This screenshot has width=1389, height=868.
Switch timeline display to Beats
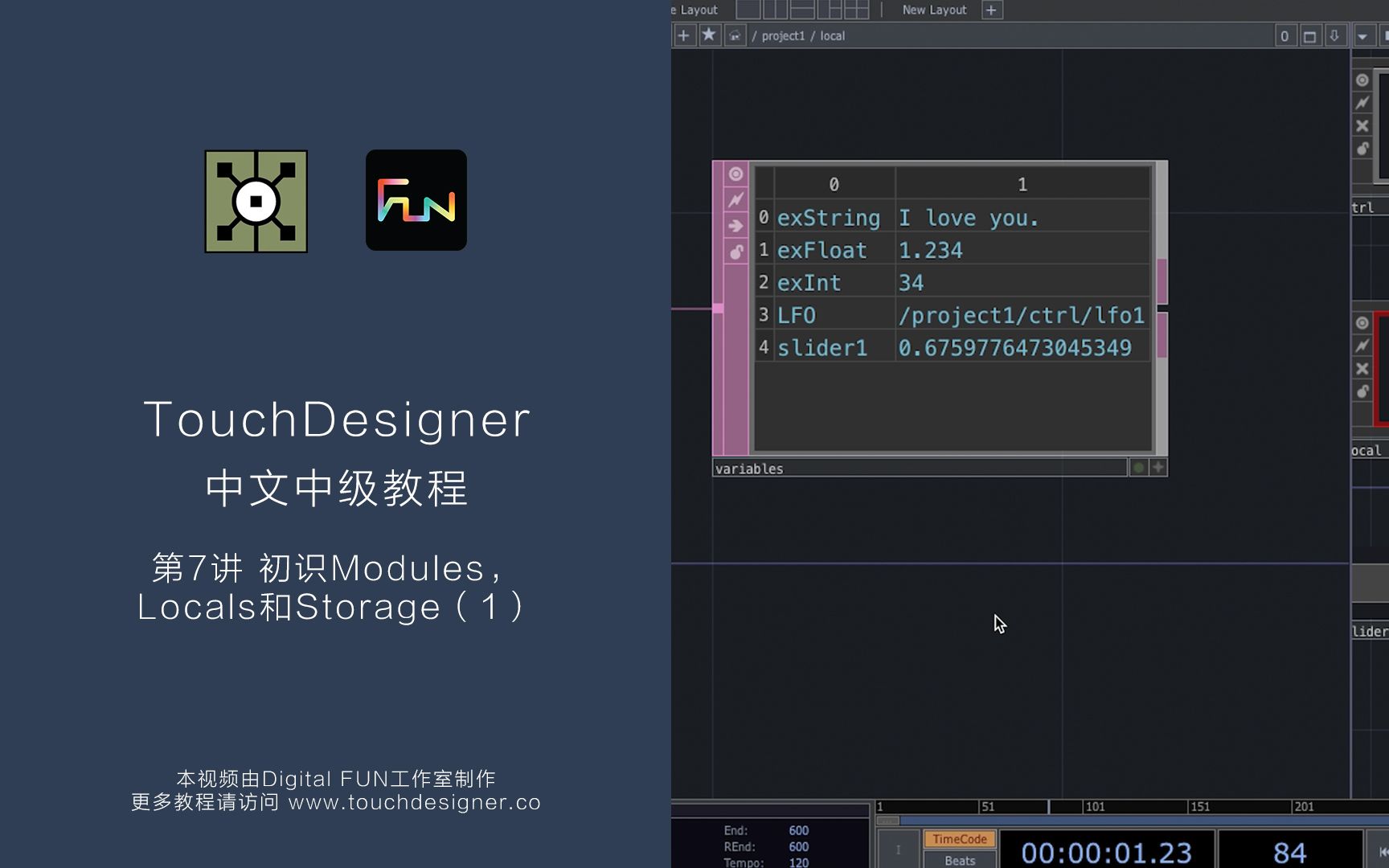click(x=960, y=859)
